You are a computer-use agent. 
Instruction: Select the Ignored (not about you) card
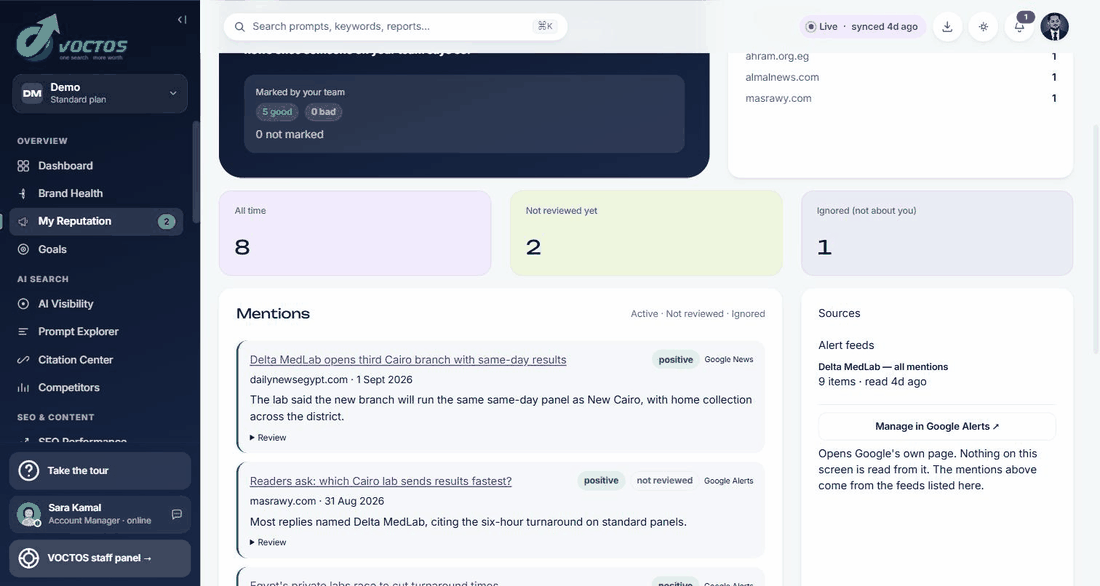[937, 233]
